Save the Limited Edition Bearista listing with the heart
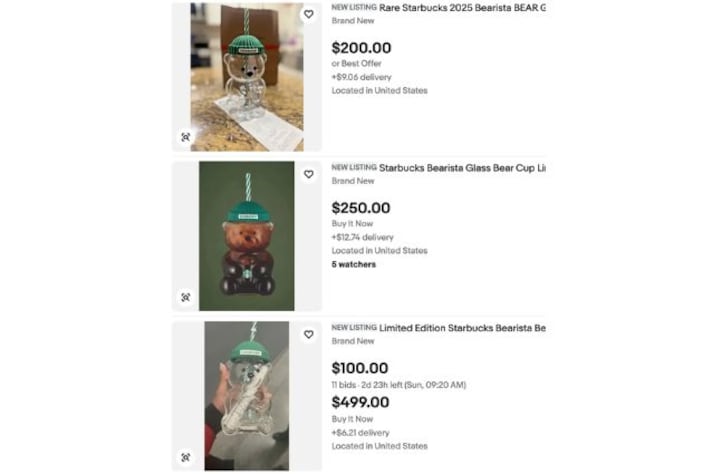 click(308, 334)
